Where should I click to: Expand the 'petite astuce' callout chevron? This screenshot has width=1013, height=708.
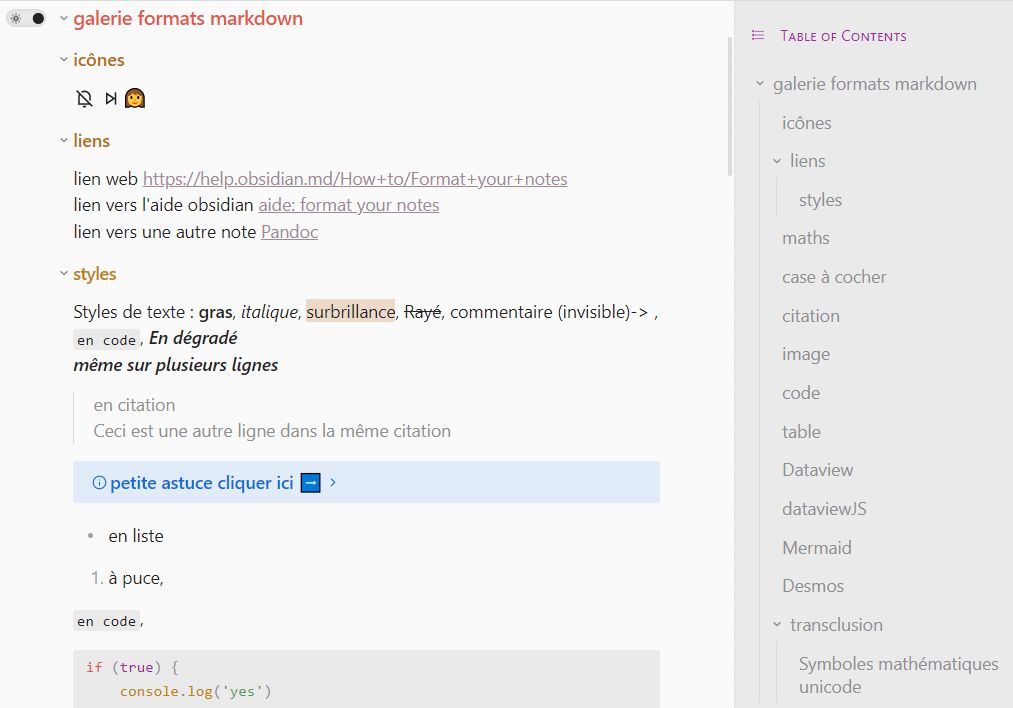(333, 482)
